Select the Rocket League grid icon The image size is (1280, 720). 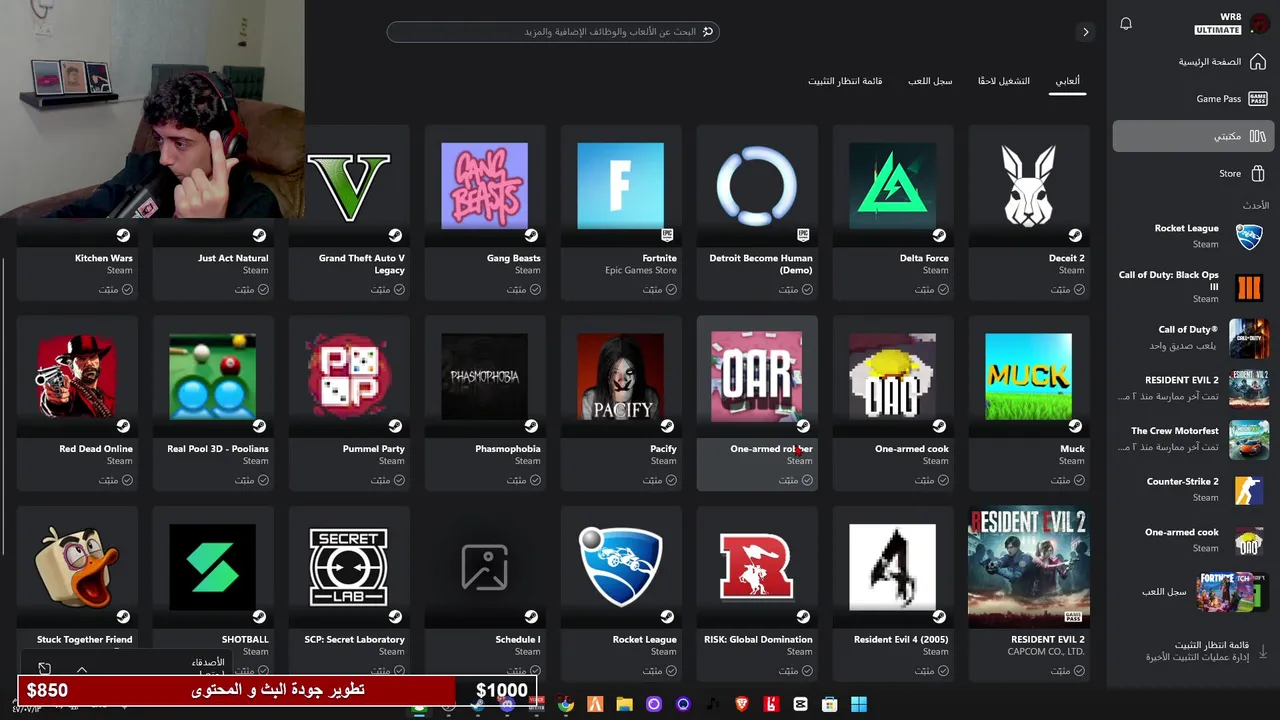[x=620, y=567]
